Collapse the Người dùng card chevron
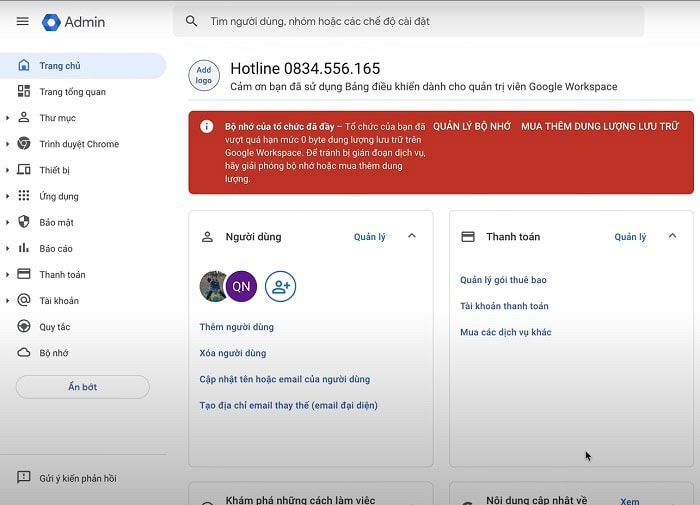 [x=412, y=236]
